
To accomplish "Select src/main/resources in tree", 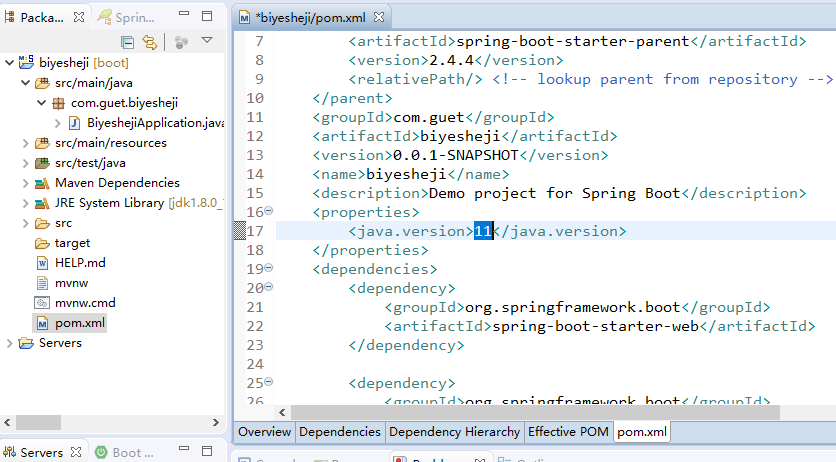I will 101,143.
